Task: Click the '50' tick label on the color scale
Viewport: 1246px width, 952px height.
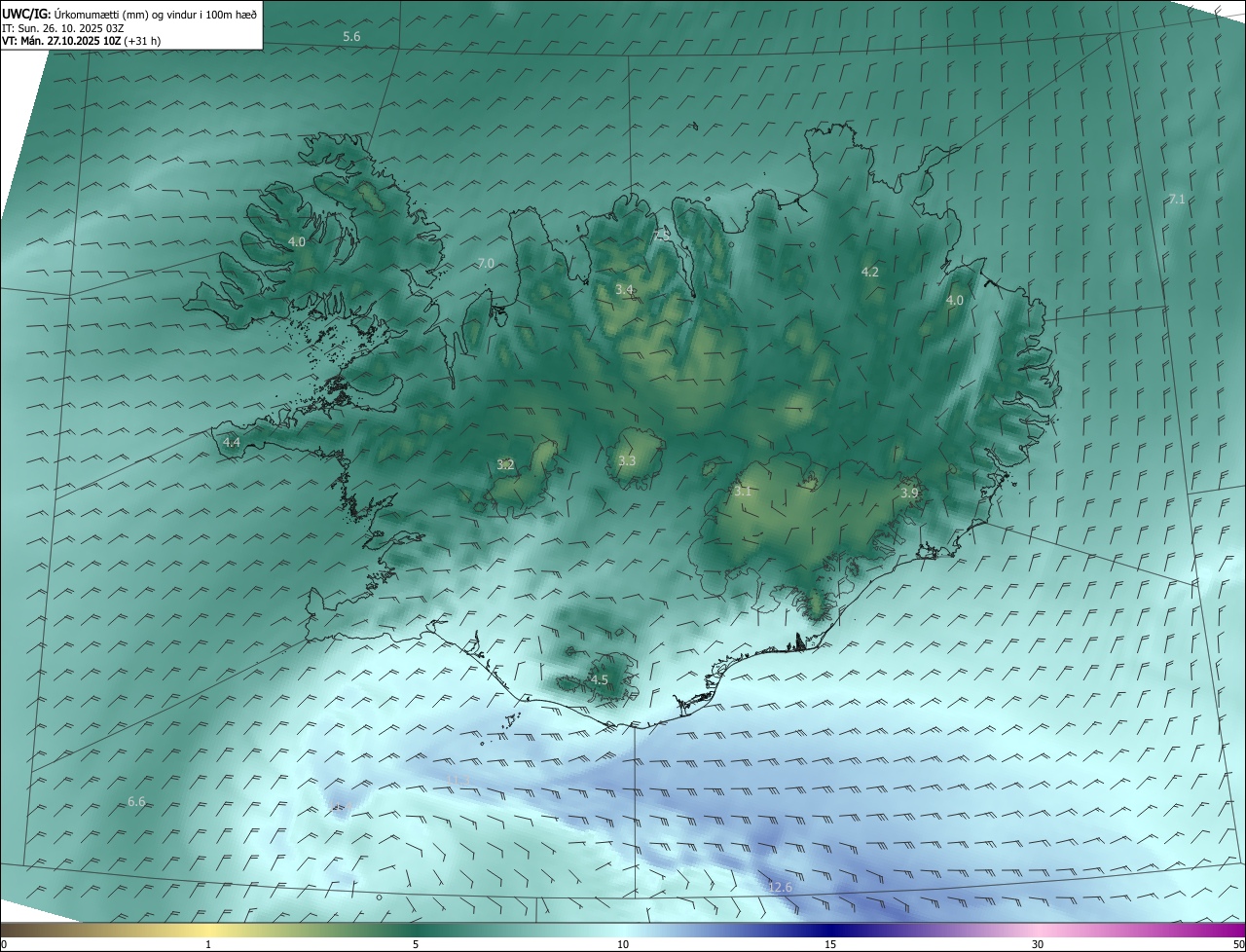Action: tap(1238, 945)
